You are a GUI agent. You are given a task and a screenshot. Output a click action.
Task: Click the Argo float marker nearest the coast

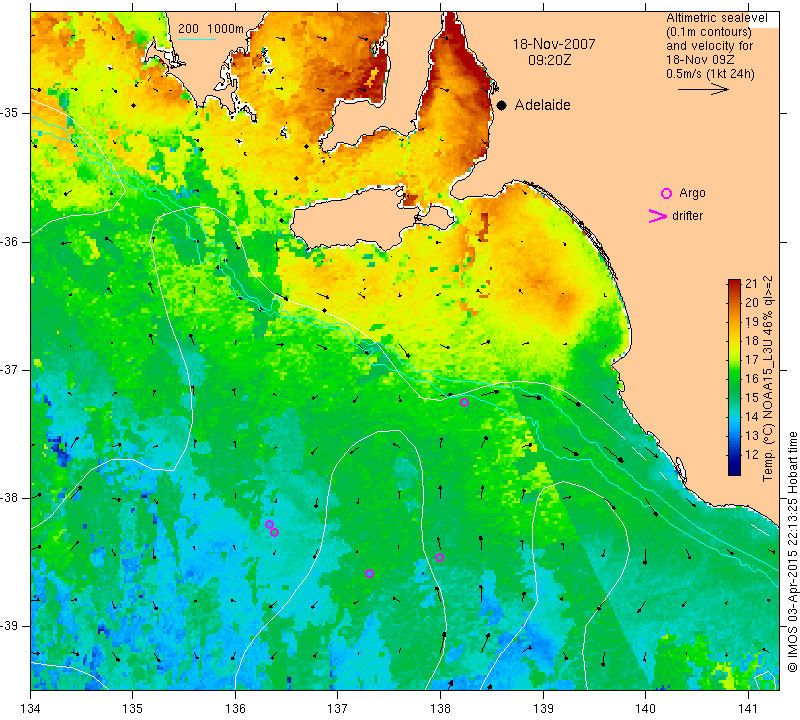pos(464,403)
